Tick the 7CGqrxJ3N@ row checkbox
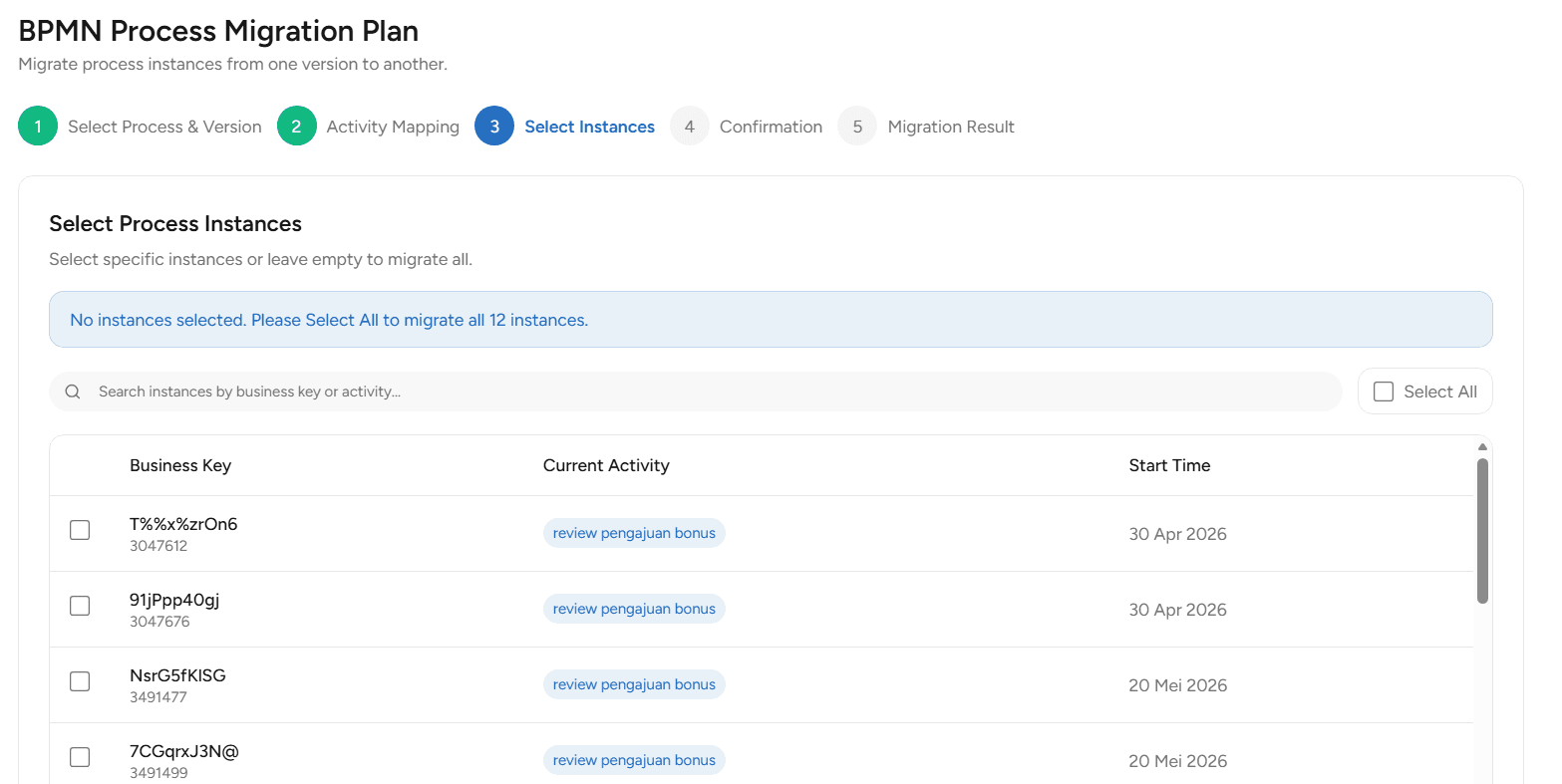This screenshot has width=1562, height=784. pos(80,757)
